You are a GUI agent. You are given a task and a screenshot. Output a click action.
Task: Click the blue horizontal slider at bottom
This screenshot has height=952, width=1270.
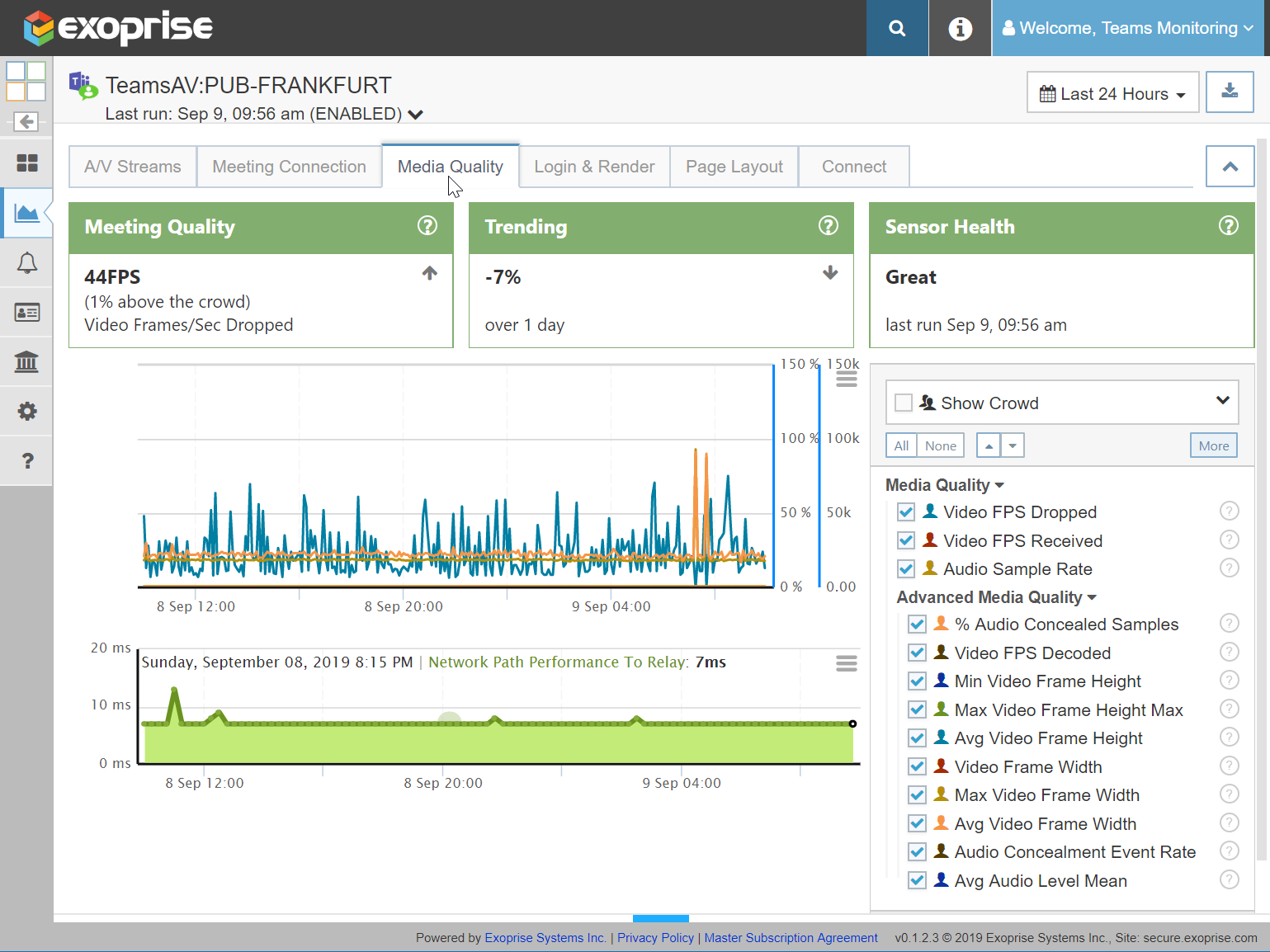click(x=661, y=918)
